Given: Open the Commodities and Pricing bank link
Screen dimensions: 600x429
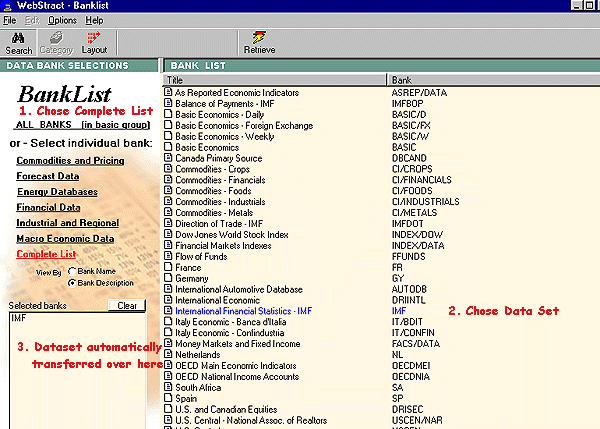Looking at the screenshot, I should coord(68,161).
